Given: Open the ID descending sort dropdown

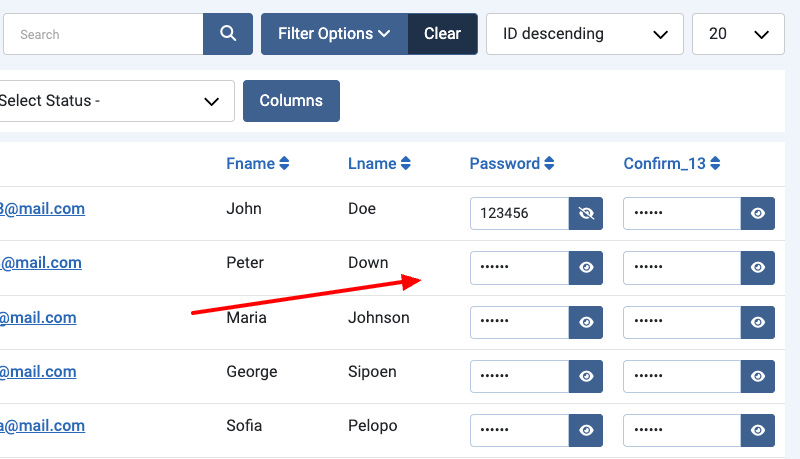Looking at the screenshot, I should [x=585, y=34].
